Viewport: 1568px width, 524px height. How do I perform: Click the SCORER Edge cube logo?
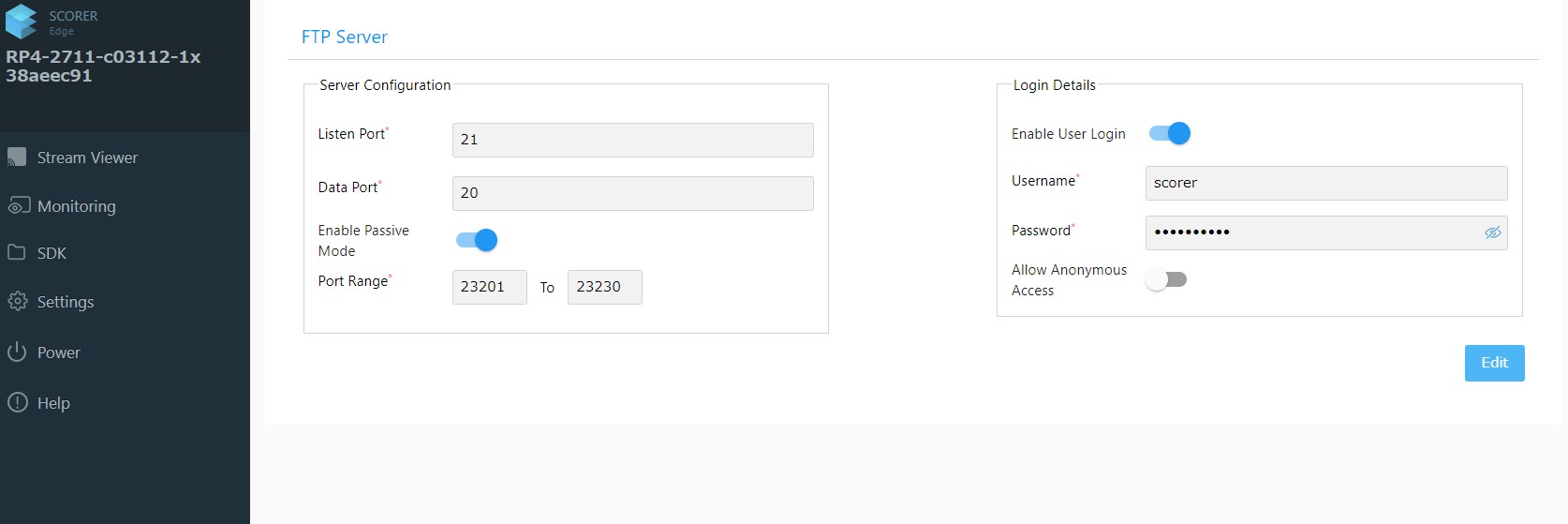tap(21, 22)
